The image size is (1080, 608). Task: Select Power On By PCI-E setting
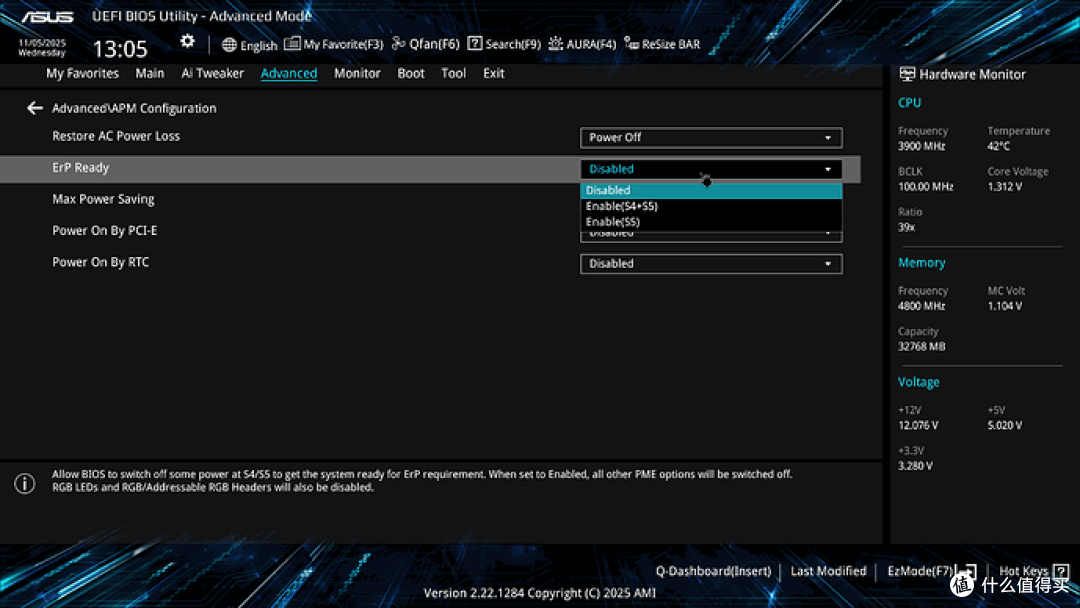click(105, 231)
